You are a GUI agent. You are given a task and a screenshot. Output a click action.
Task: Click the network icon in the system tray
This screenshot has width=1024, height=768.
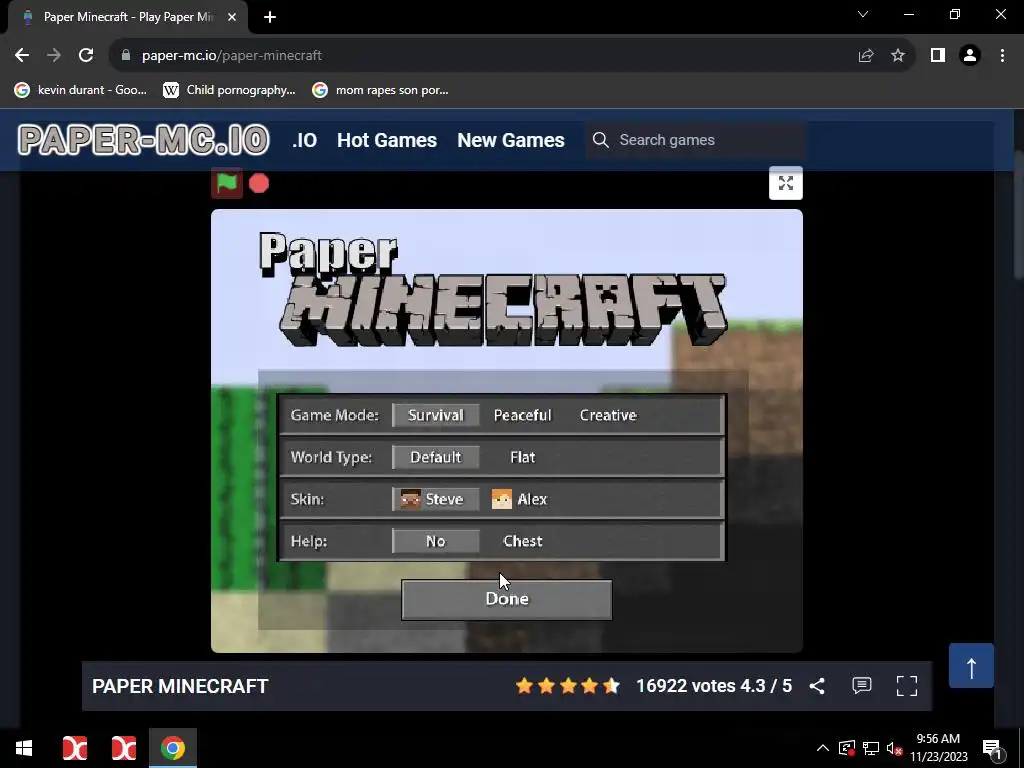(x=871, y=748)
